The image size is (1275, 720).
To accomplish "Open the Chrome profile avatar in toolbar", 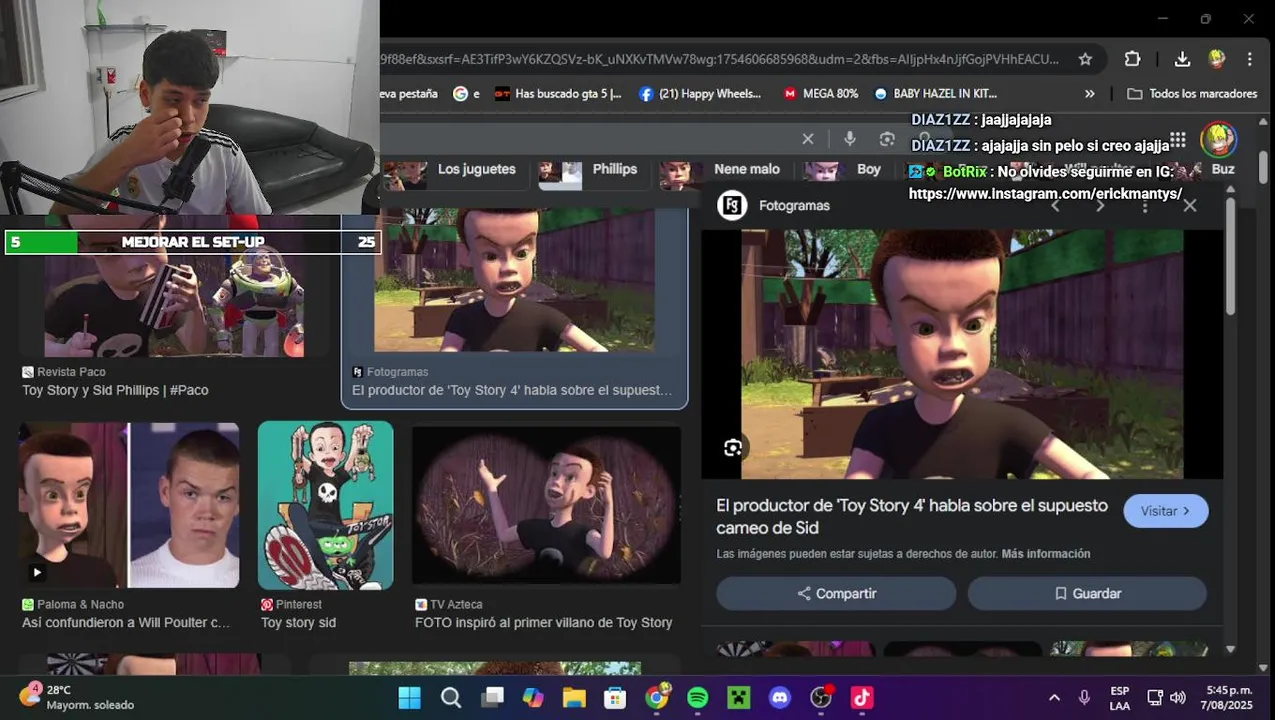I will coord(1217,59).
